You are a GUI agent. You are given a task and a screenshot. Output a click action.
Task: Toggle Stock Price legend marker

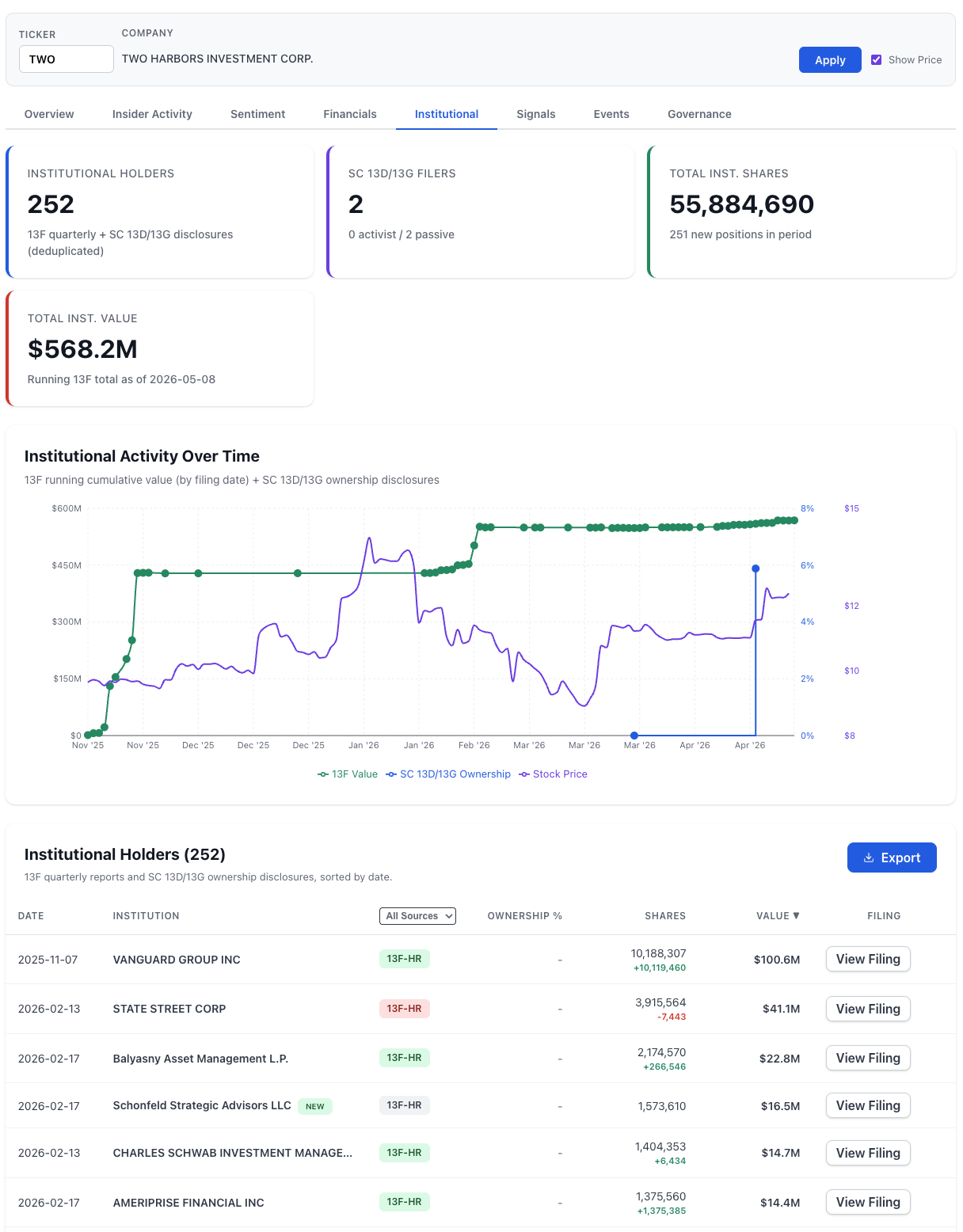pos(524,774)
